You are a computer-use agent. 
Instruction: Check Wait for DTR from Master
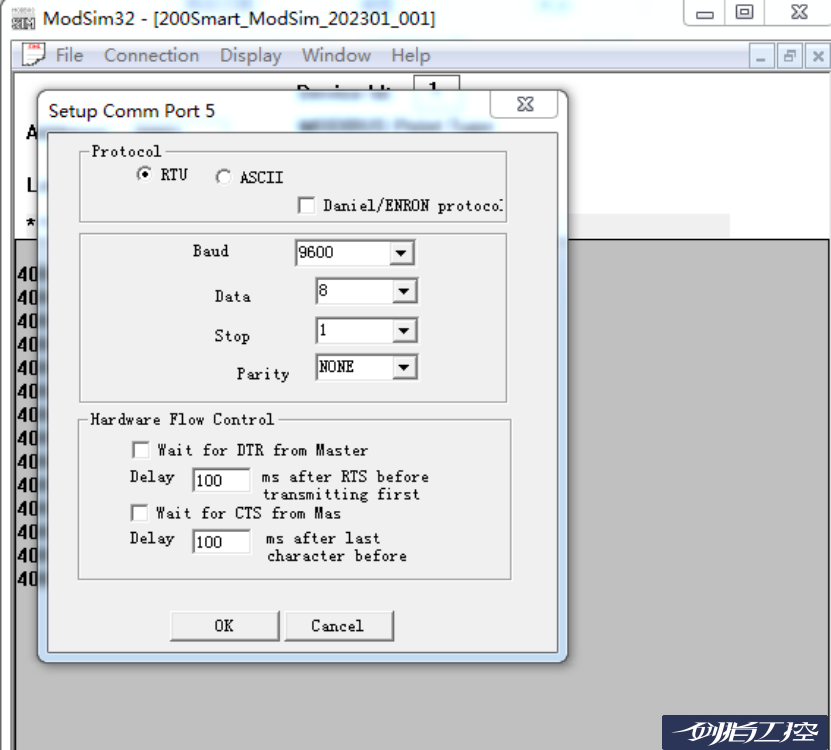tap(140, 450)
